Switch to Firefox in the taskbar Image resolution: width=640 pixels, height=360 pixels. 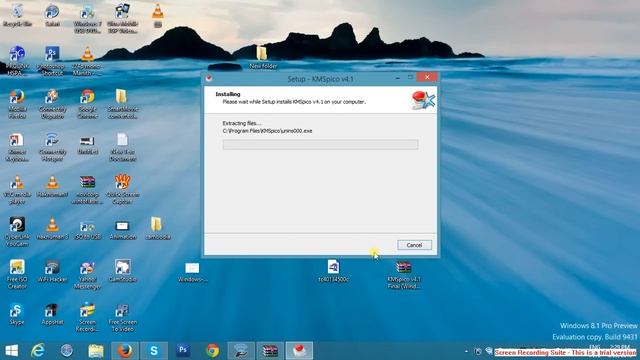[125, 351]
